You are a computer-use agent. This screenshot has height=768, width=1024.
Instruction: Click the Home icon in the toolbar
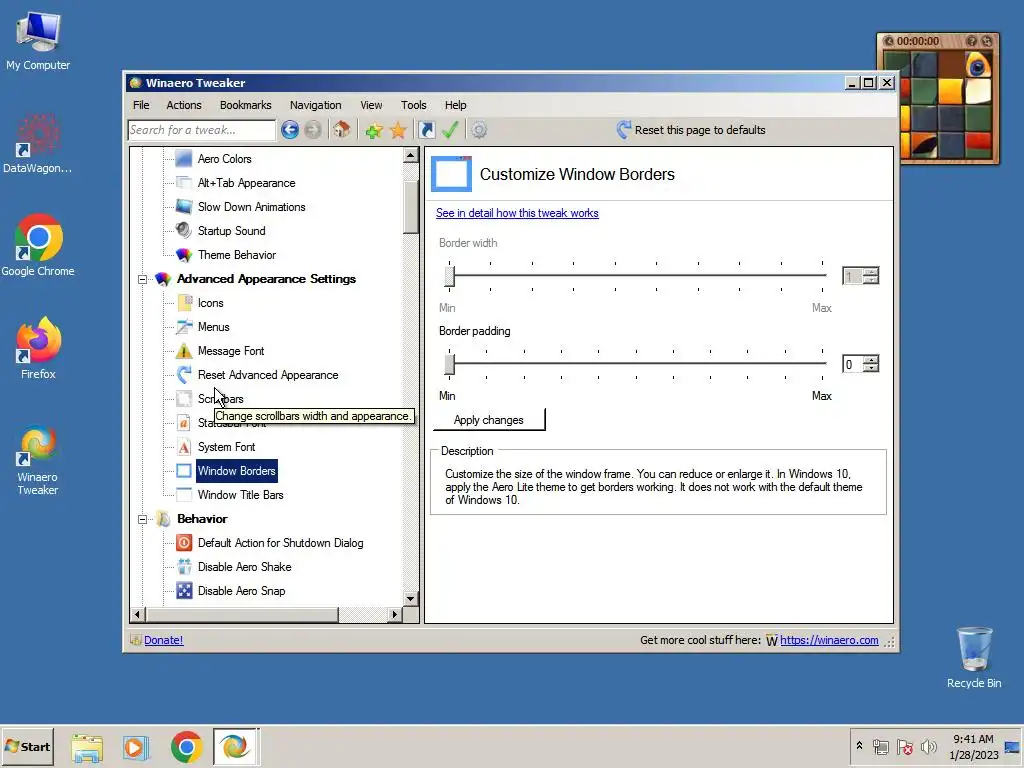[x=342, y=129]
